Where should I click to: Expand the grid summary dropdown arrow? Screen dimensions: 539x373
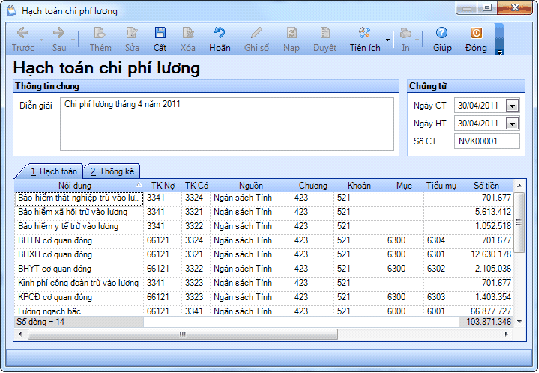point(519,322)
